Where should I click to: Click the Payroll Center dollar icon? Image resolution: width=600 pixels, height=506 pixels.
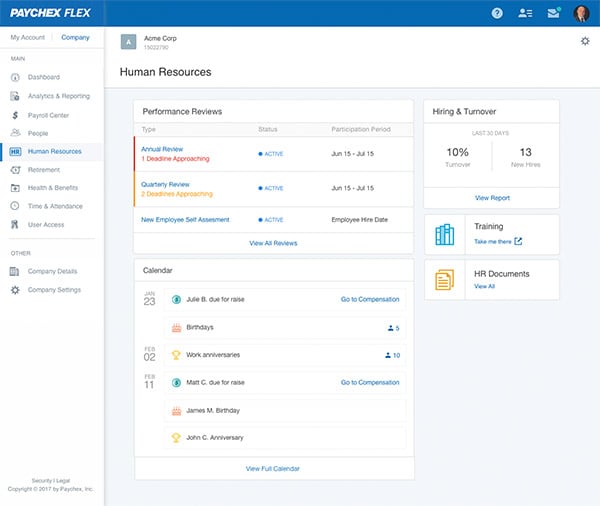click(x=15, y=115)
